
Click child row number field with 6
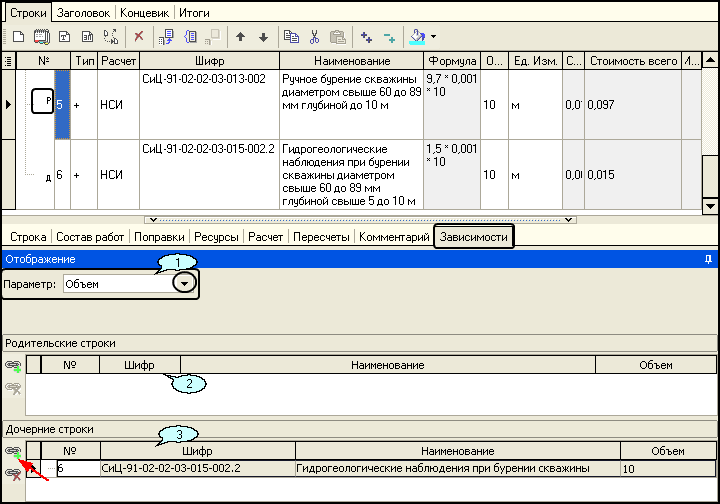click(77, 468)
